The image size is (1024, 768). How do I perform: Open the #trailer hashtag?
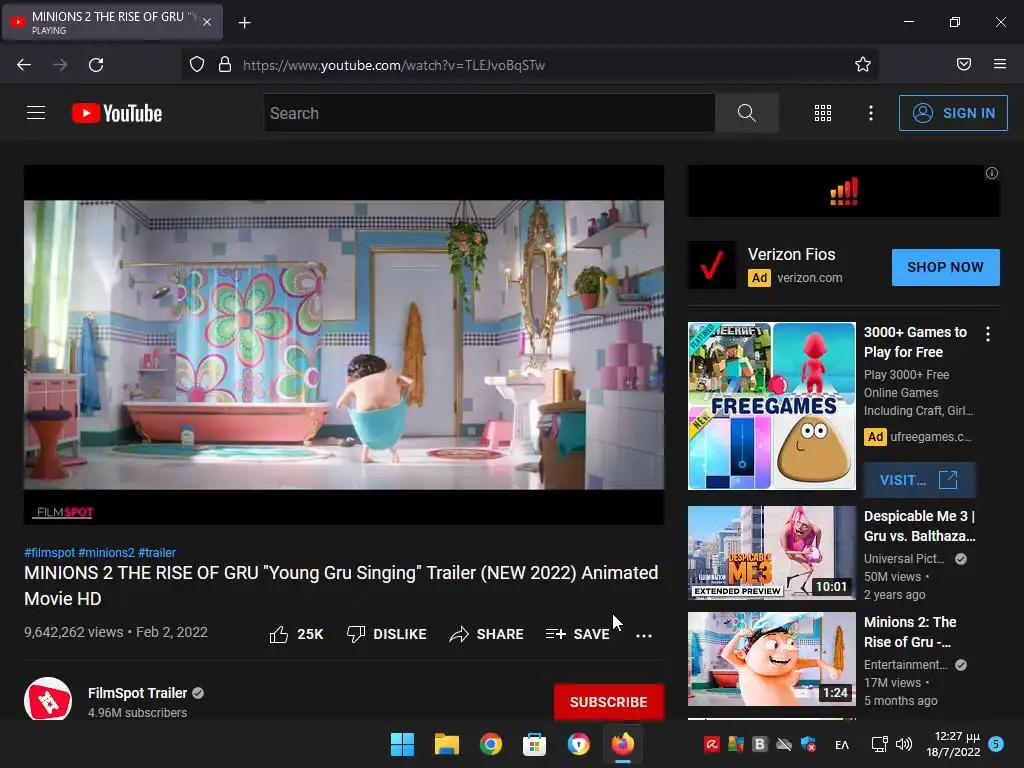[157, 552]
